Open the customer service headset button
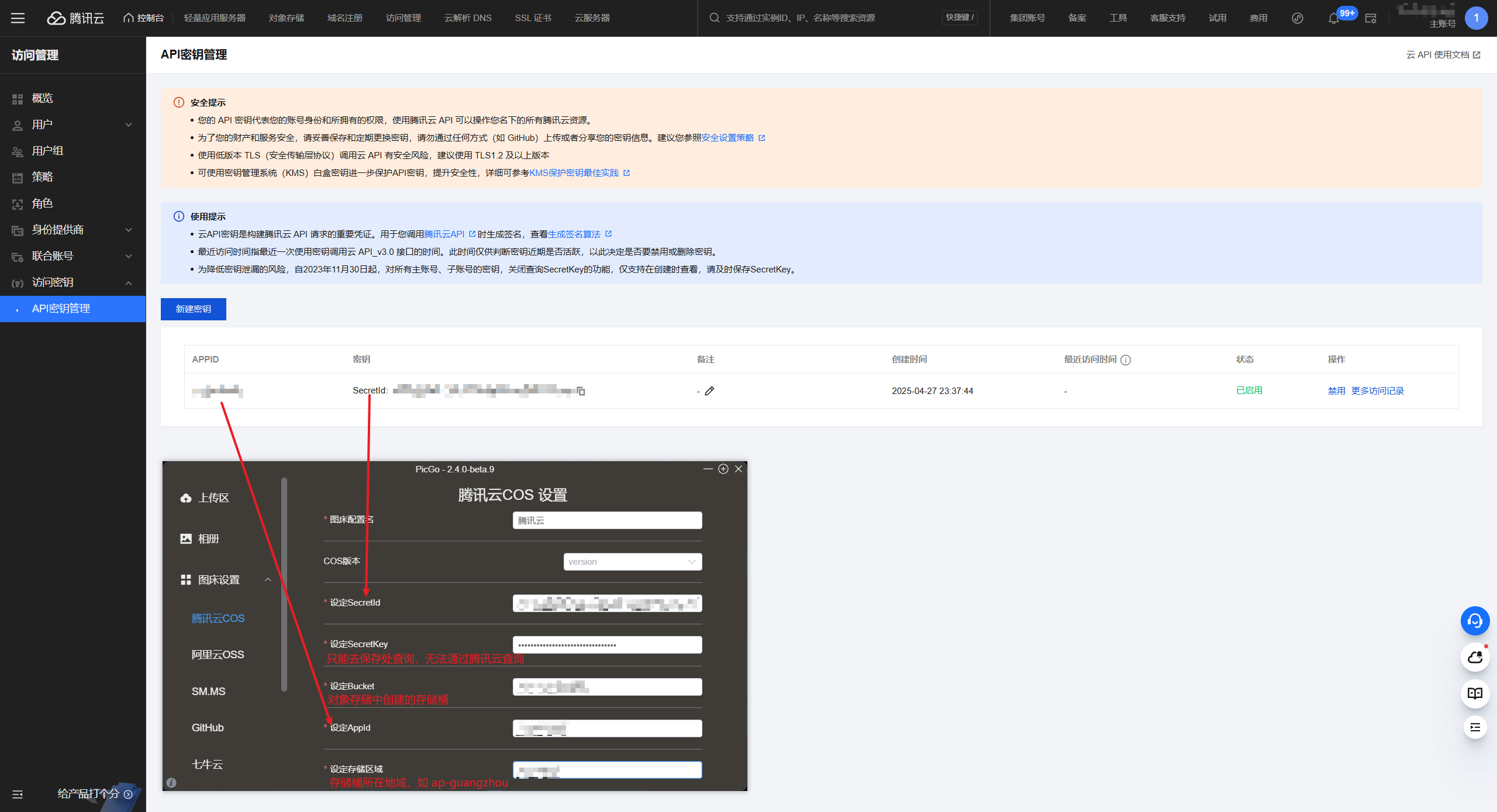 tap(1475, 620)
